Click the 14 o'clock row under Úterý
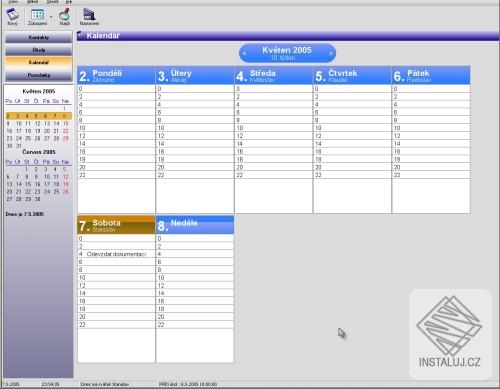This screenshot has width=500, height=389. pyautogui.click(x=195, y=144)
